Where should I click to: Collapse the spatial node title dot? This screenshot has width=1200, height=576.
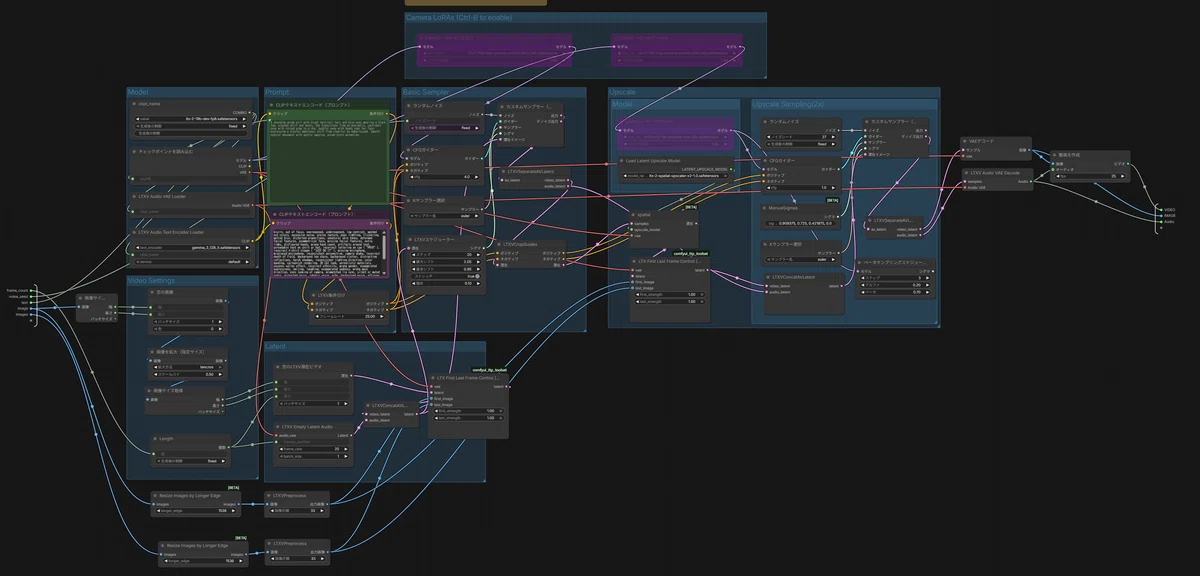point(633,215)
